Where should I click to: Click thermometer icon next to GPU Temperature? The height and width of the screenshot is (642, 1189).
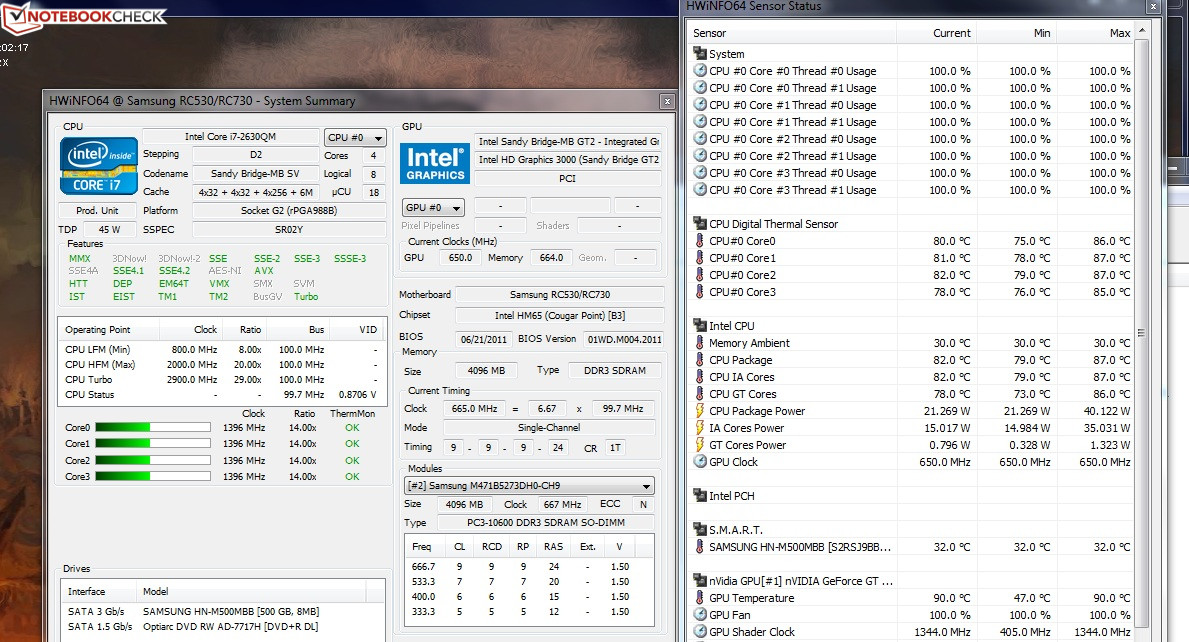pyautogui.click(x=700, y=597)
